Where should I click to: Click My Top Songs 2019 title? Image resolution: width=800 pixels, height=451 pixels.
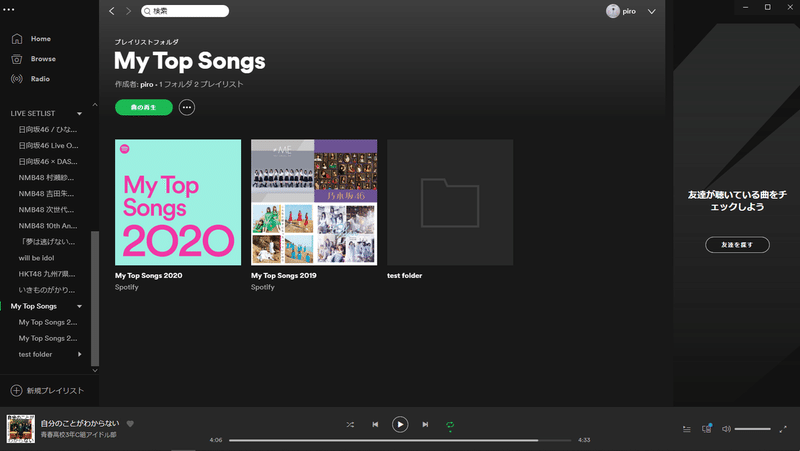(284, 275)
